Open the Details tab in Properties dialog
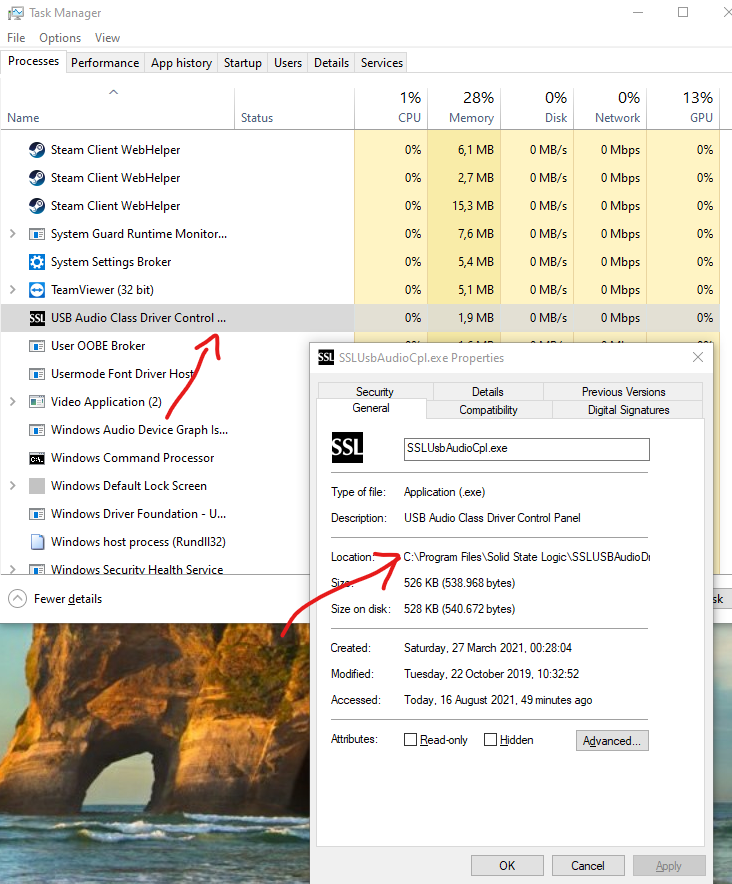The width and height of the screenshot is (732, 884). [488, 392]
